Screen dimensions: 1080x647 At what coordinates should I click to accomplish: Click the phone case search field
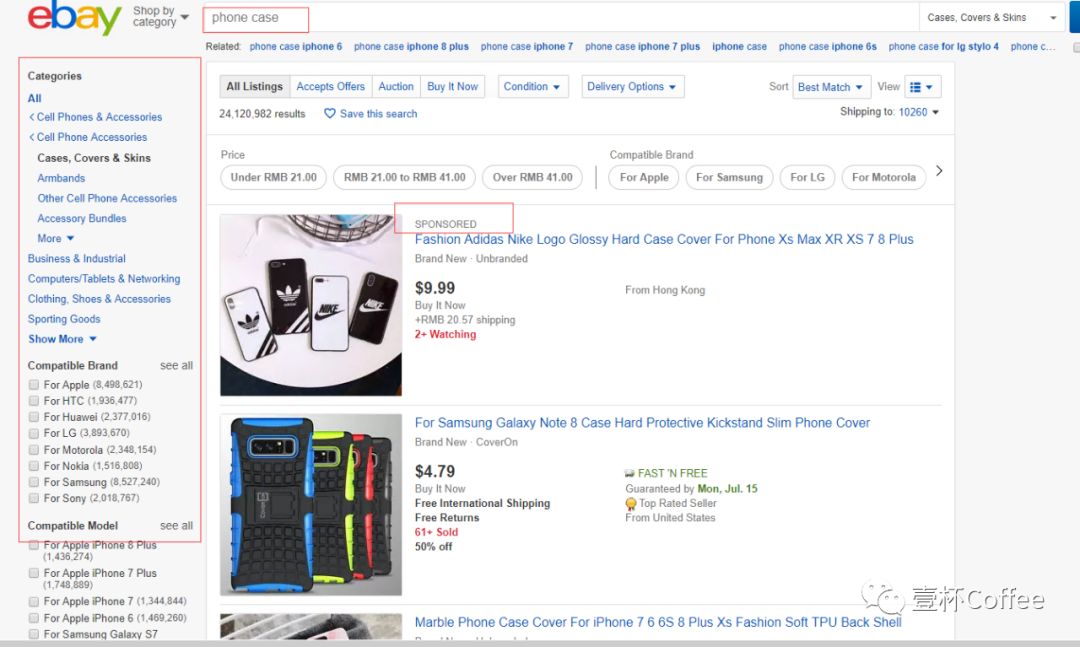(x=560, y=18)
